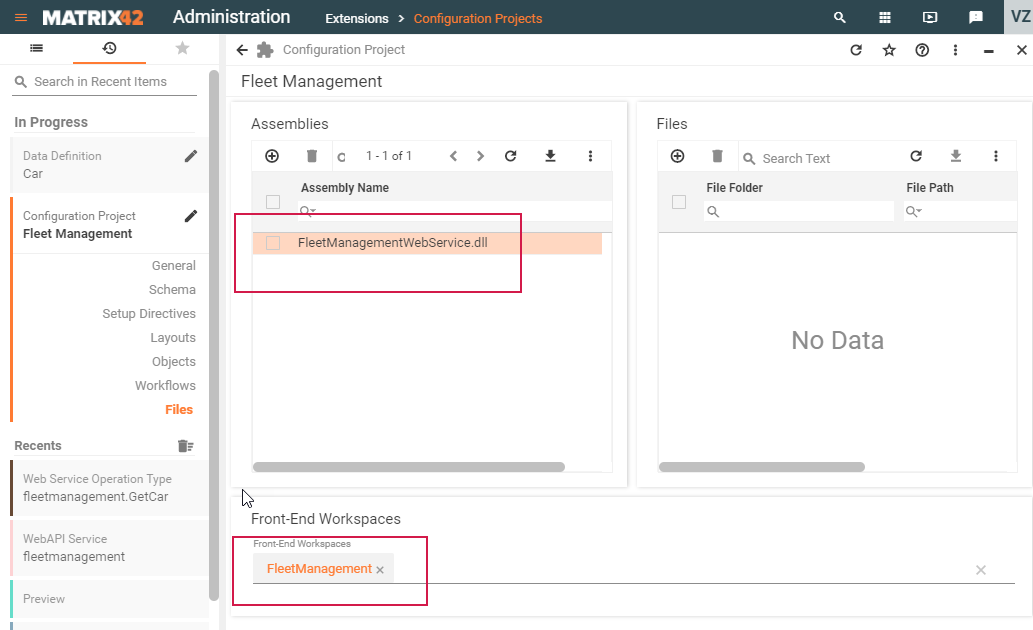Open Layouts section of project
Viewport: 1033px width, 630px height.
click(173, 338)
